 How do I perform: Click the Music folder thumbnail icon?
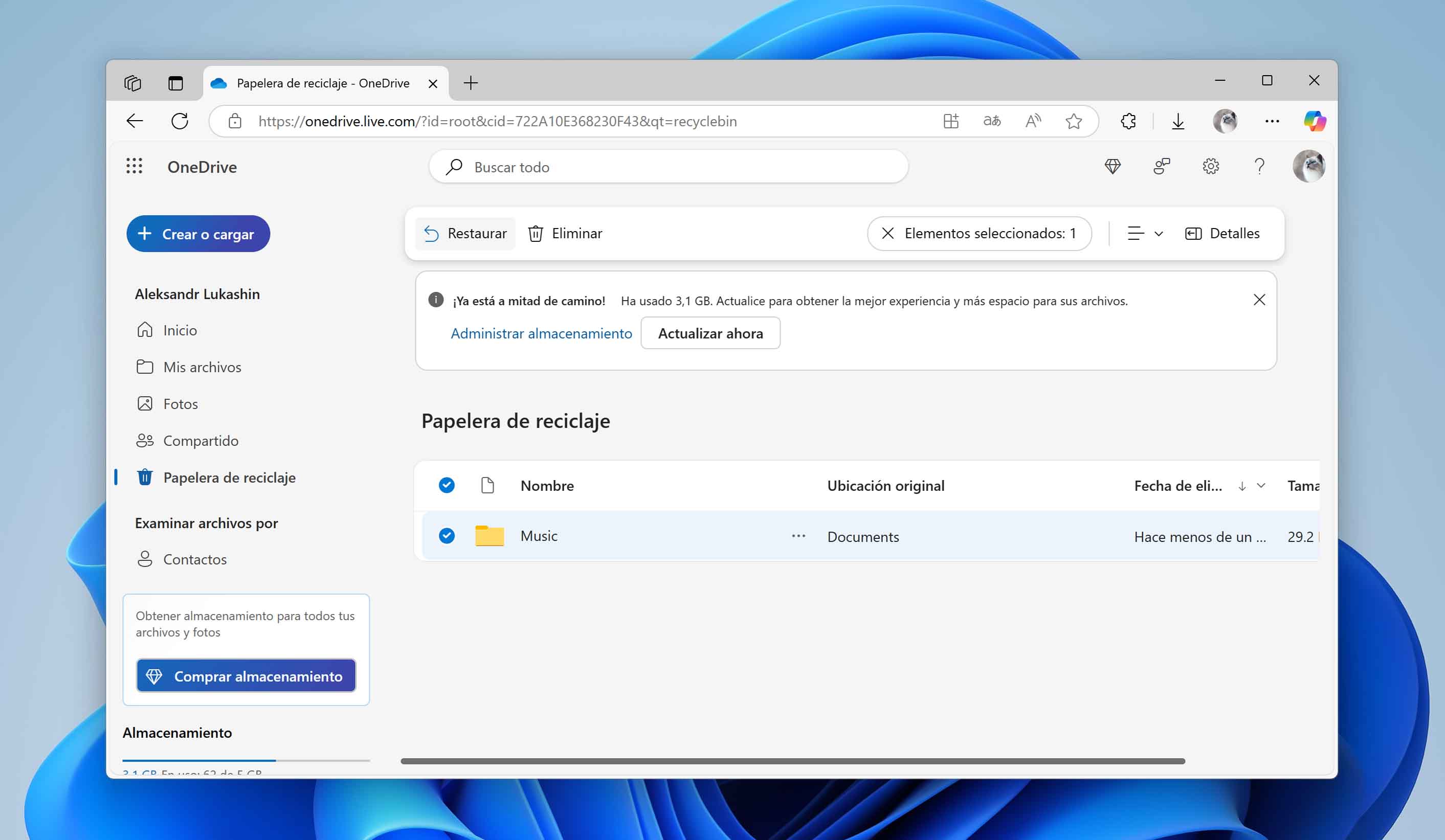pyautogui.click(x=490, y=535)
